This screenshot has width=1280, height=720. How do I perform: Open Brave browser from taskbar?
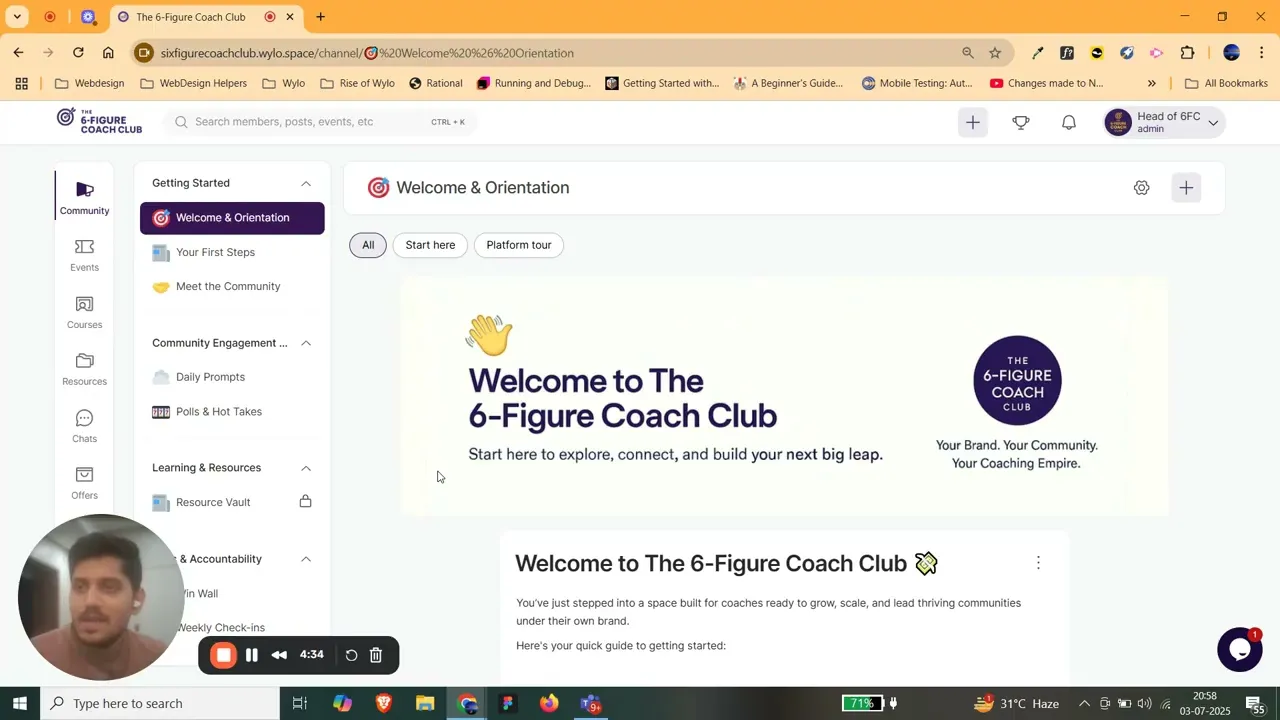tap(384, 704)
